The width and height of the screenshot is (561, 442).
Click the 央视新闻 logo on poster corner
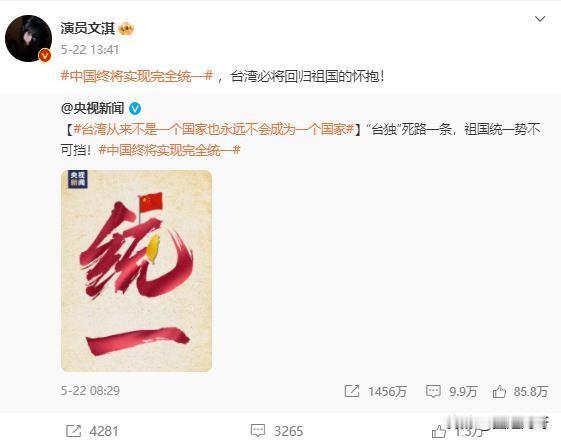(78, 179)
